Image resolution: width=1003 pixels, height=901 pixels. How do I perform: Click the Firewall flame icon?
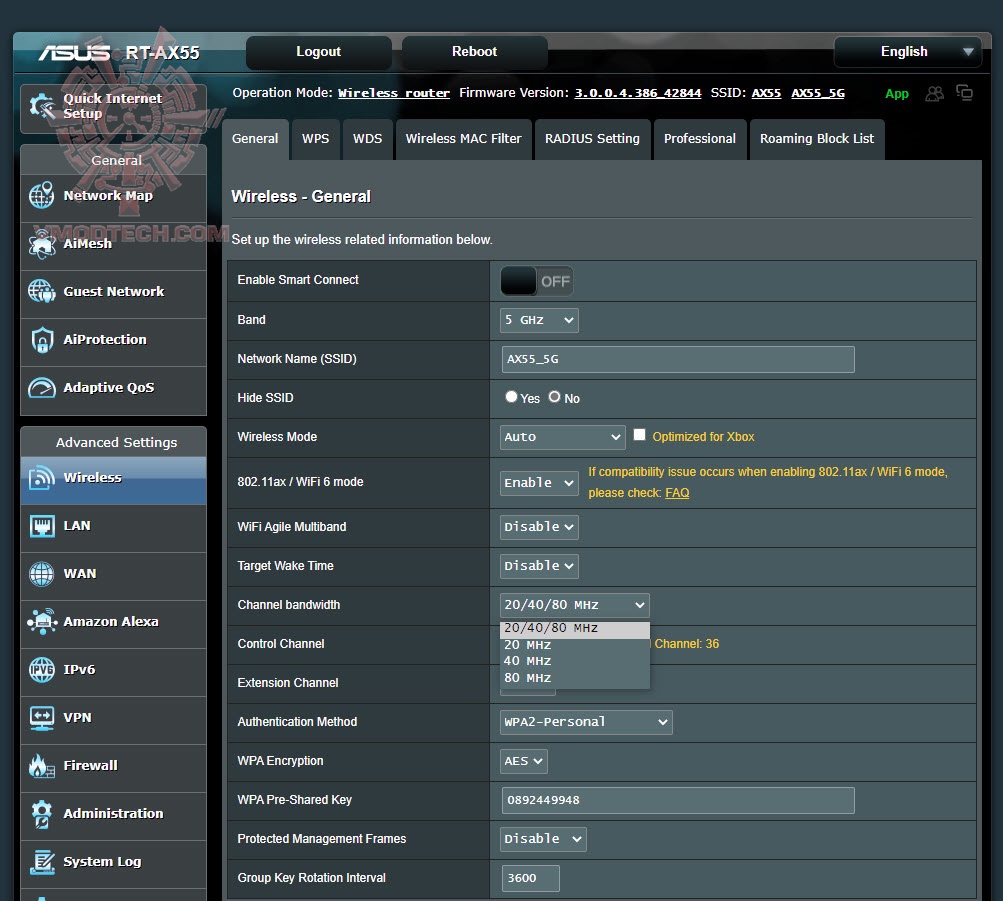coord(42,765)
